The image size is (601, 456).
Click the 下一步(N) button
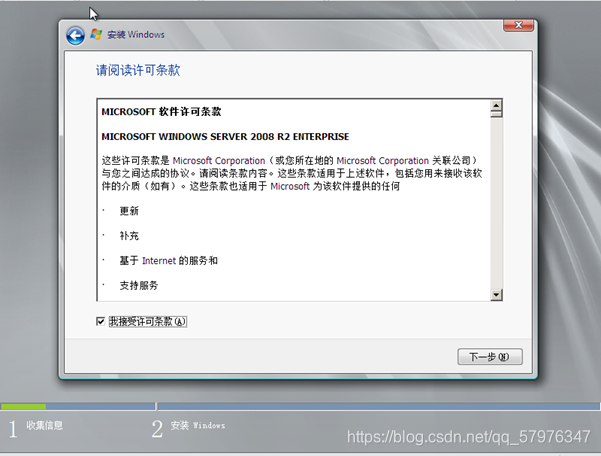pos(489,357)
